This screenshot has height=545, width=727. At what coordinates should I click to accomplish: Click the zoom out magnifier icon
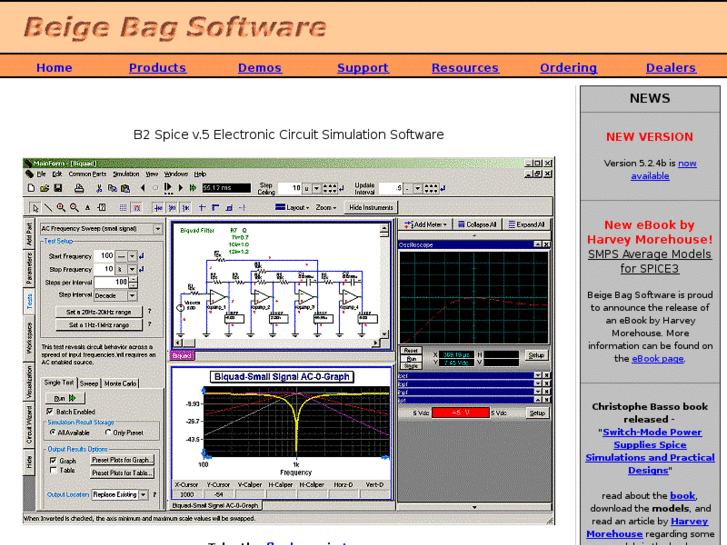click(x=74, y=207)
